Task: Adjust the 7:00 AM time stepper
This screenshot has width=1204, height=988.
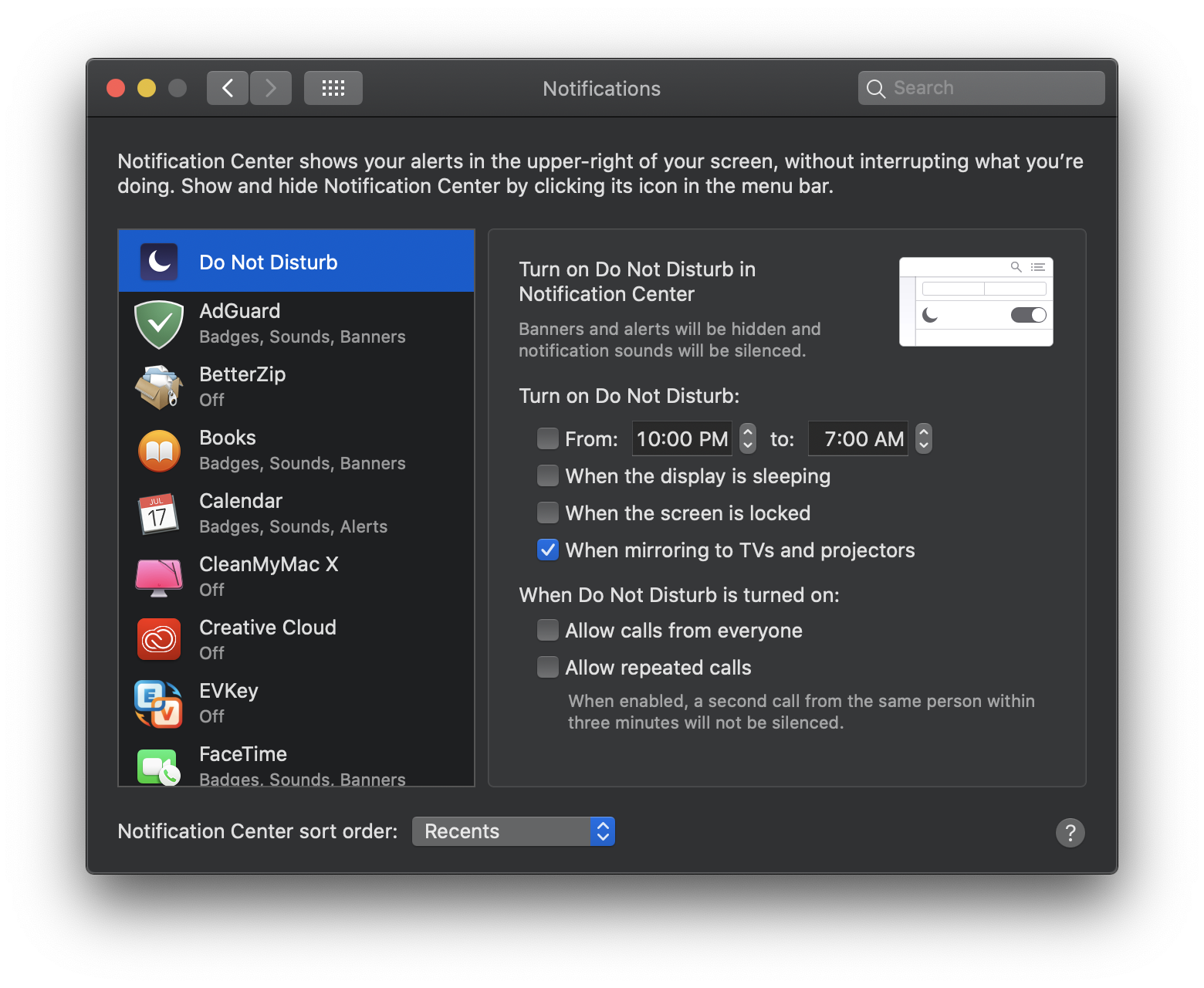Action: tap(923, 438)
